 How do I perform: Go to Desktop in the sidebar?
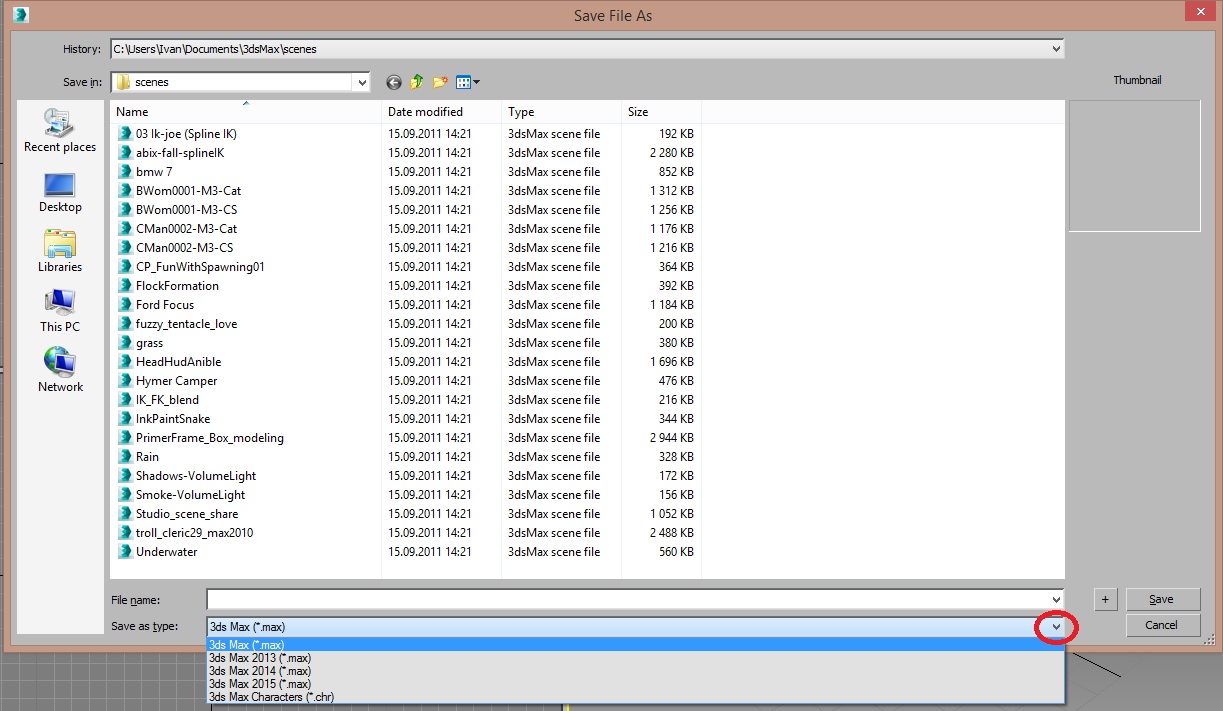60,192
